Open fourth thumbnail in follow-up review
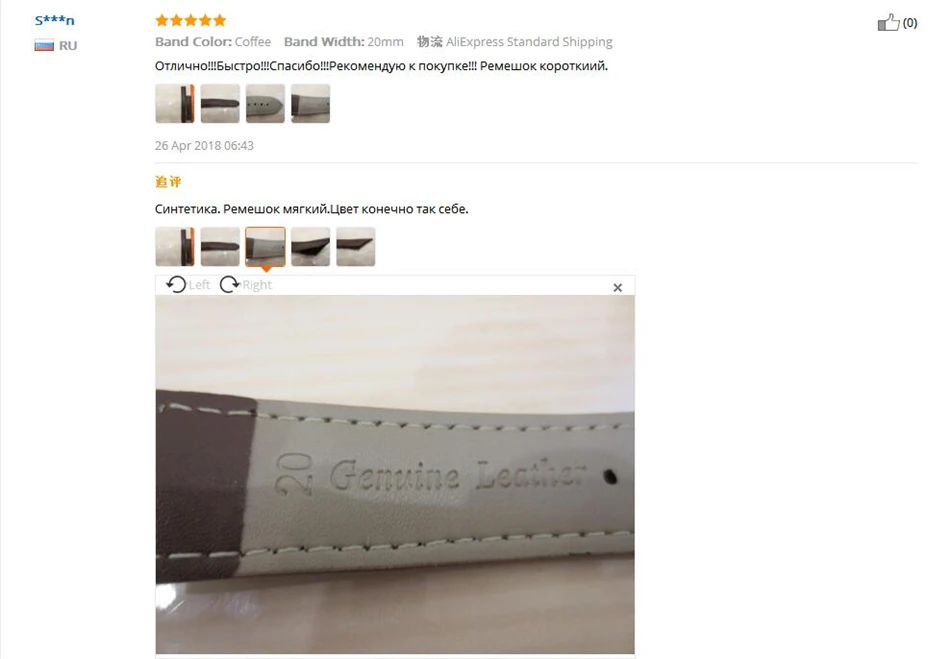Image resolution: width=950 pixels, height=659 pixels. pos(310,247)
